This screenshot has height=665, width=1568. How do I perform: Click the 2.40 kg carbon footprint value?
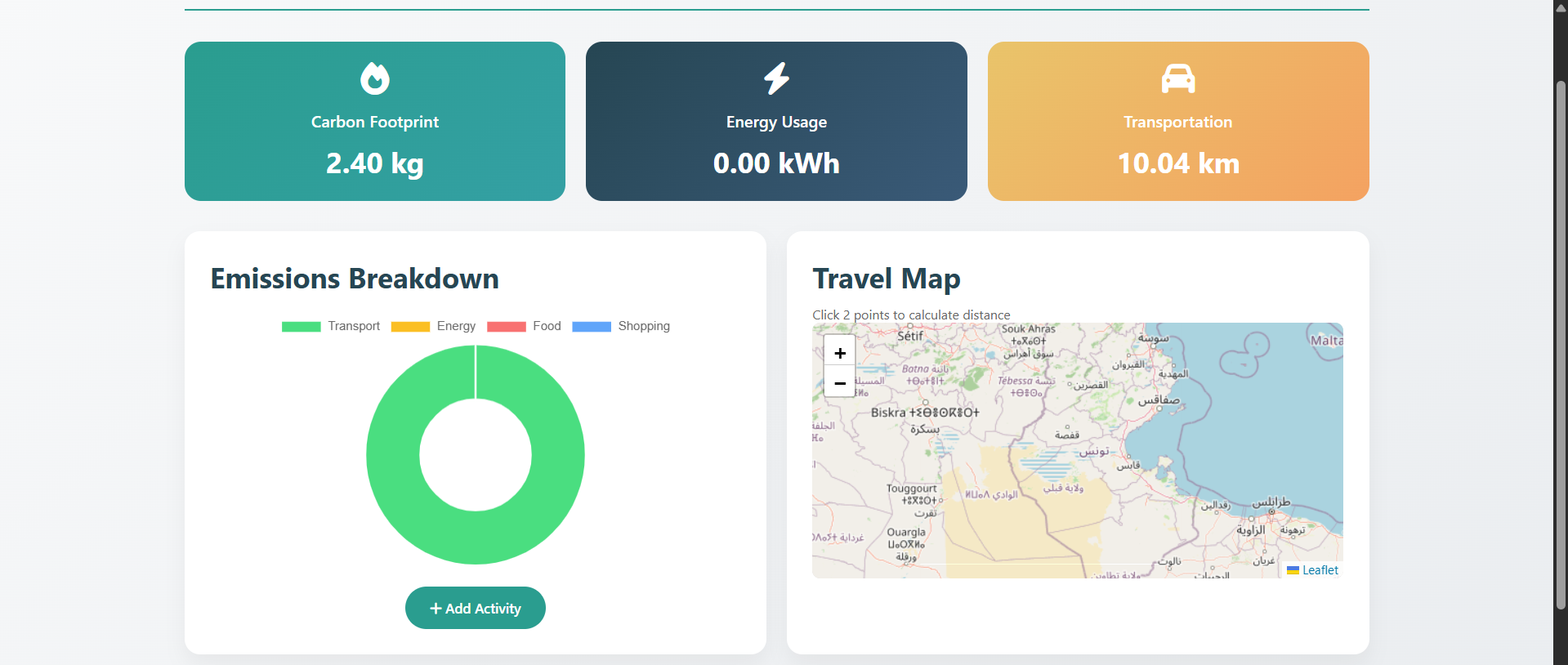pos(375,163)
